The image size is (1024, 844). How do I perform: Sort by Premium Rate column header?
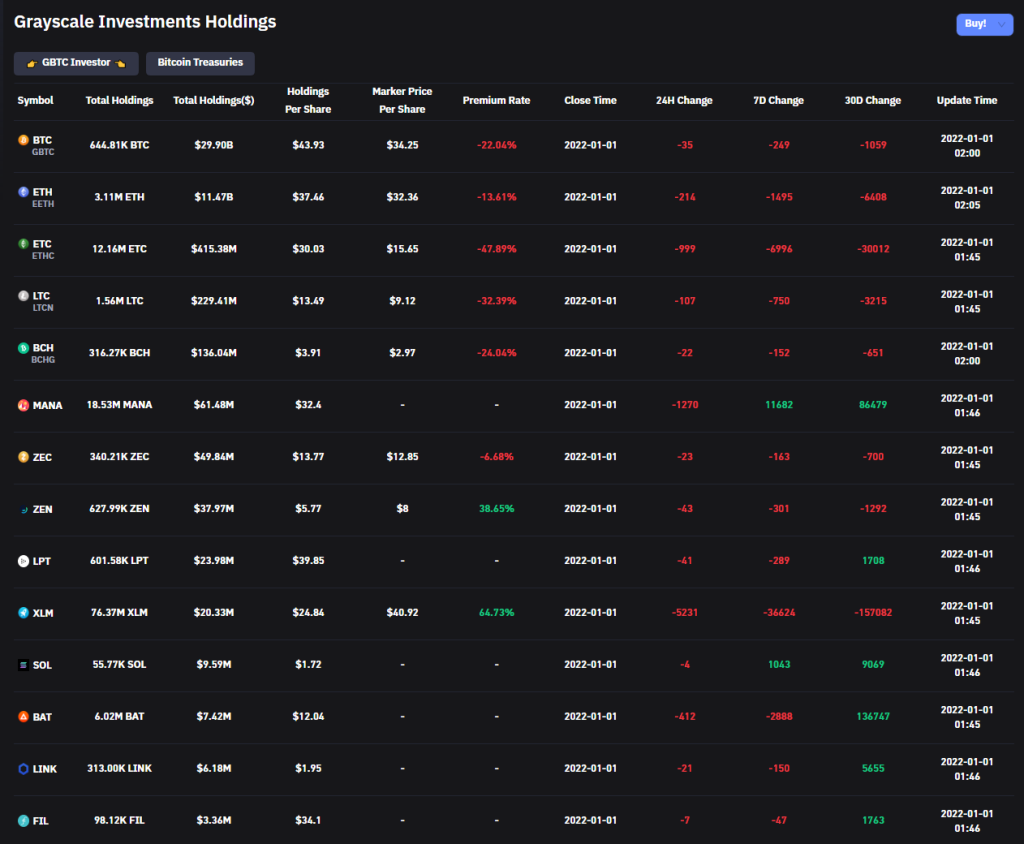tap(496, 101)
